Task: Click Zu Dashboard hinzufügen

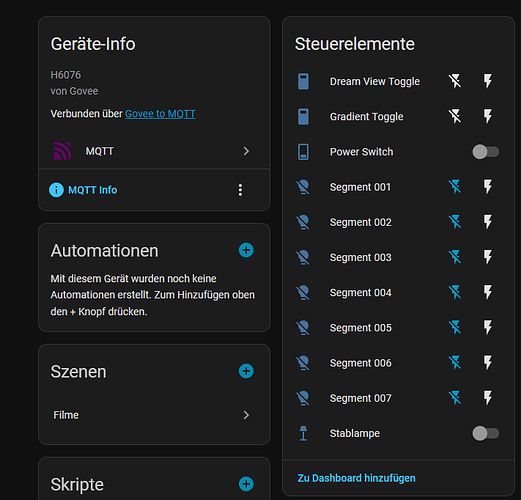Action: (356, 478)
